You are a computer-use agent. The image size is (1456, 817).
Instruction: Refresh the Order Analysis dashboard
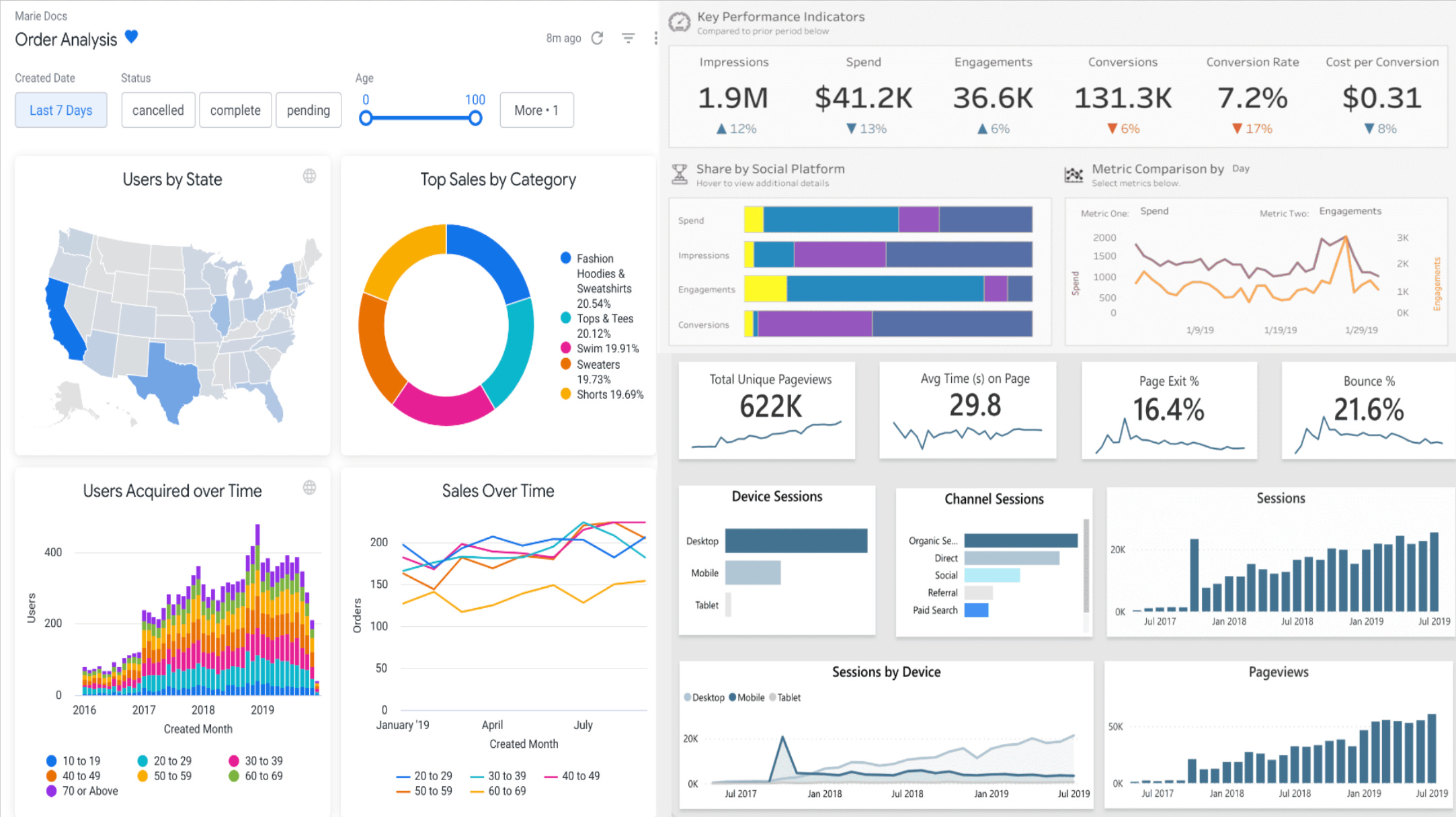[597, 38]
